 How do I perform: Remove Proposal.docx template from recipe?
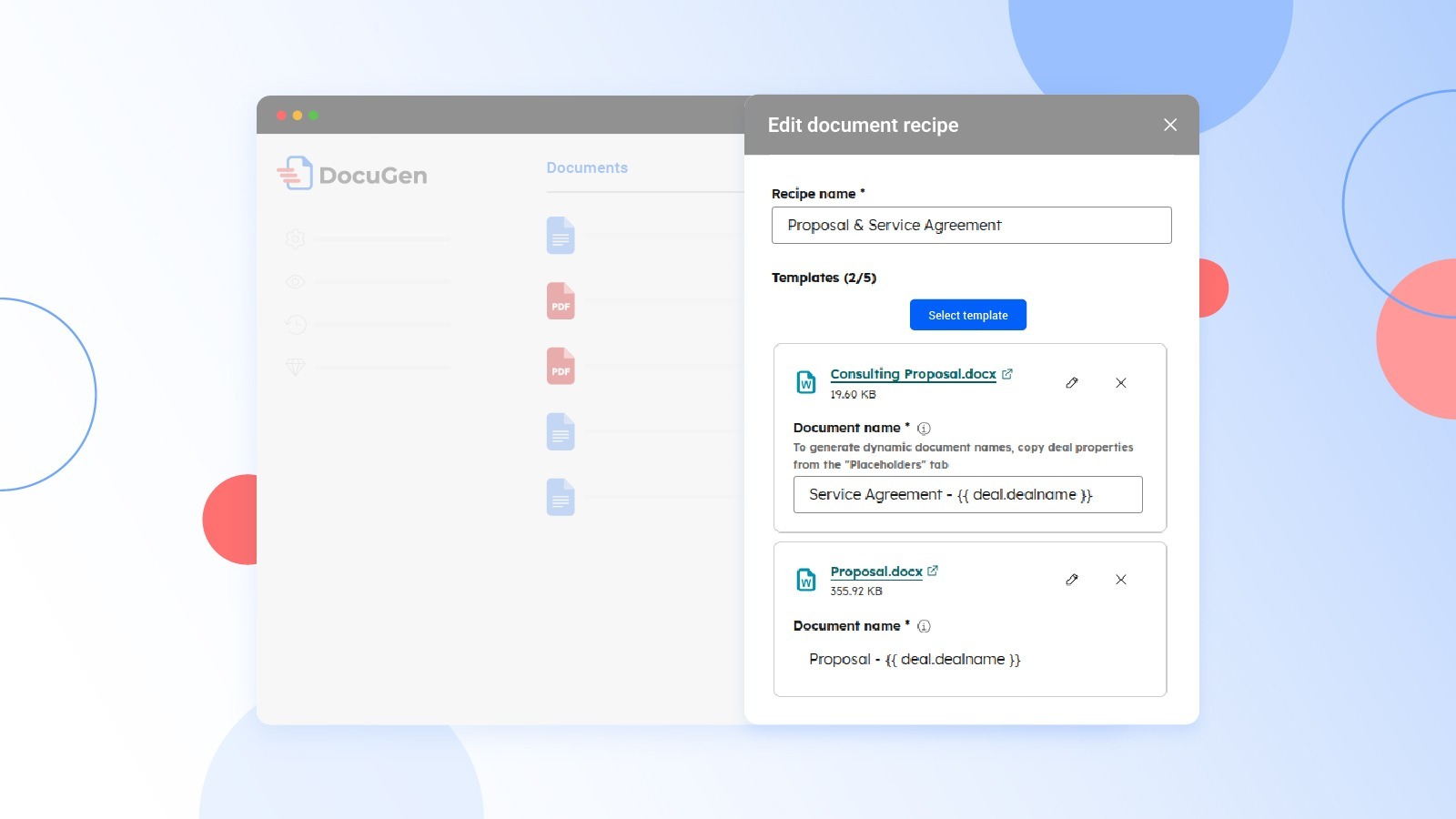pyautogui.click(x=1121, y=580)
